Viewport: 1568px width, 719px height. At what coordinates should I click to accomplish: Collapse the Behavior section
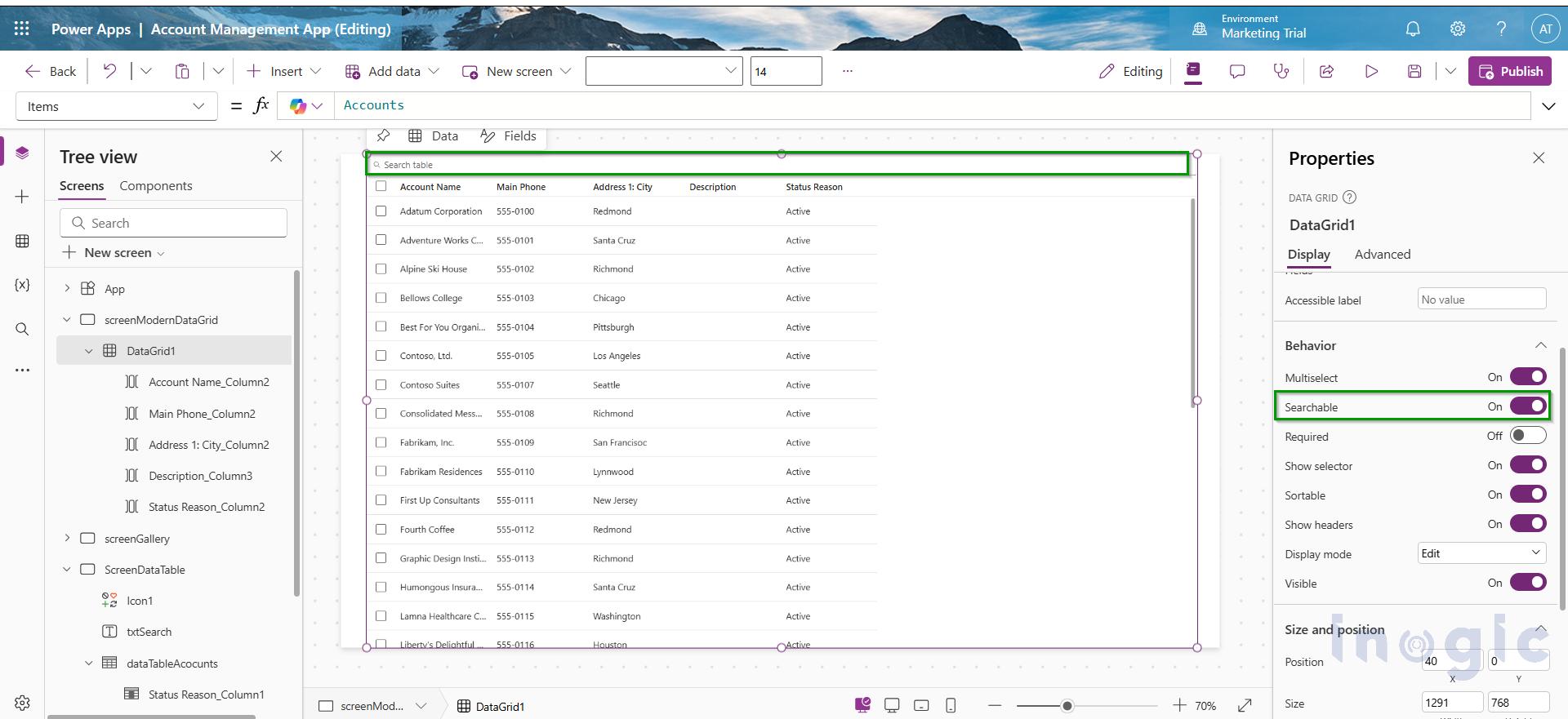(x=1540, y=345)
